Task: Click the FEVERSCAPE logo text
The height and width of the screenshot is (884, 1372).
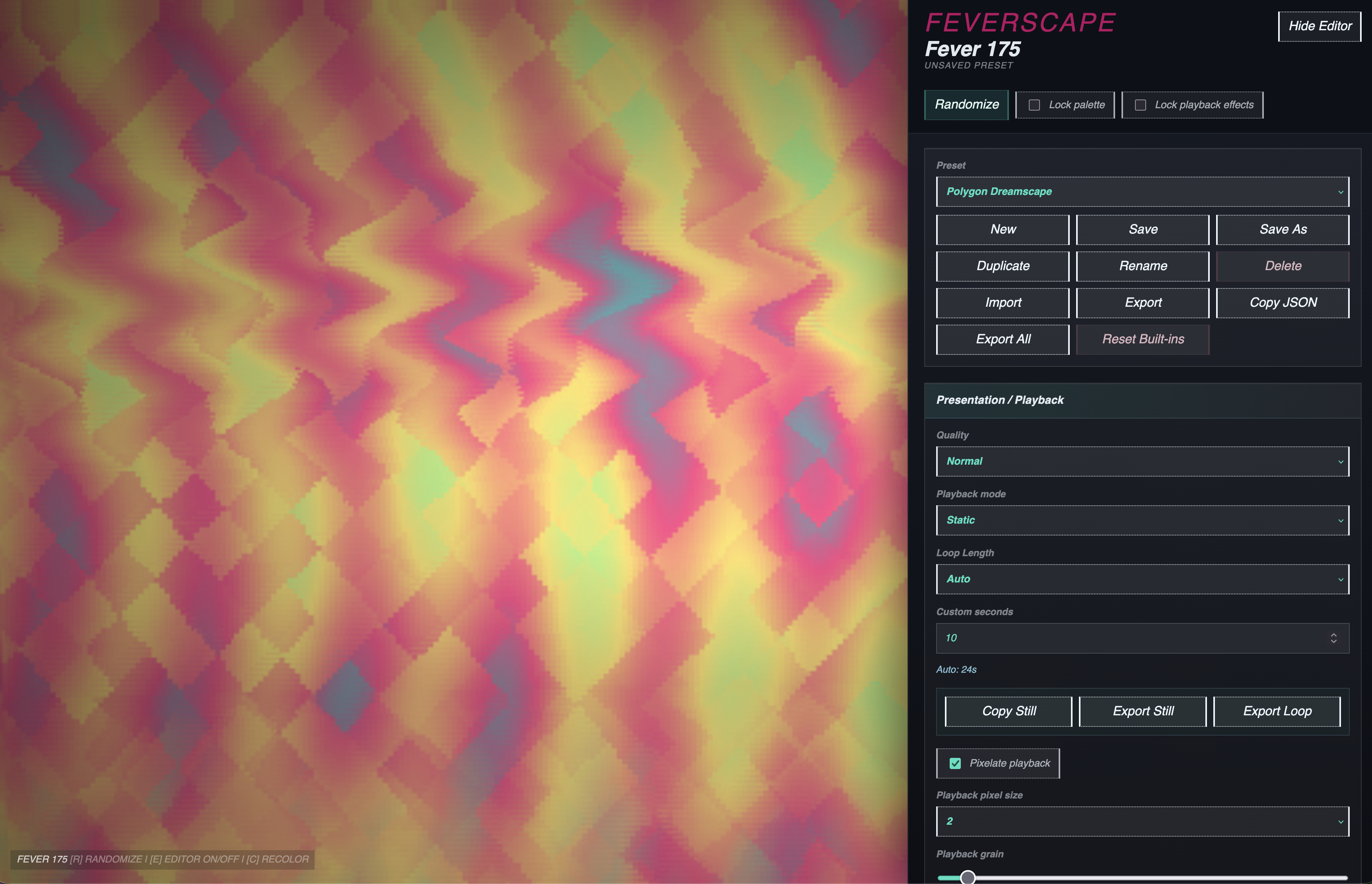Action: tap(1020, 23)
